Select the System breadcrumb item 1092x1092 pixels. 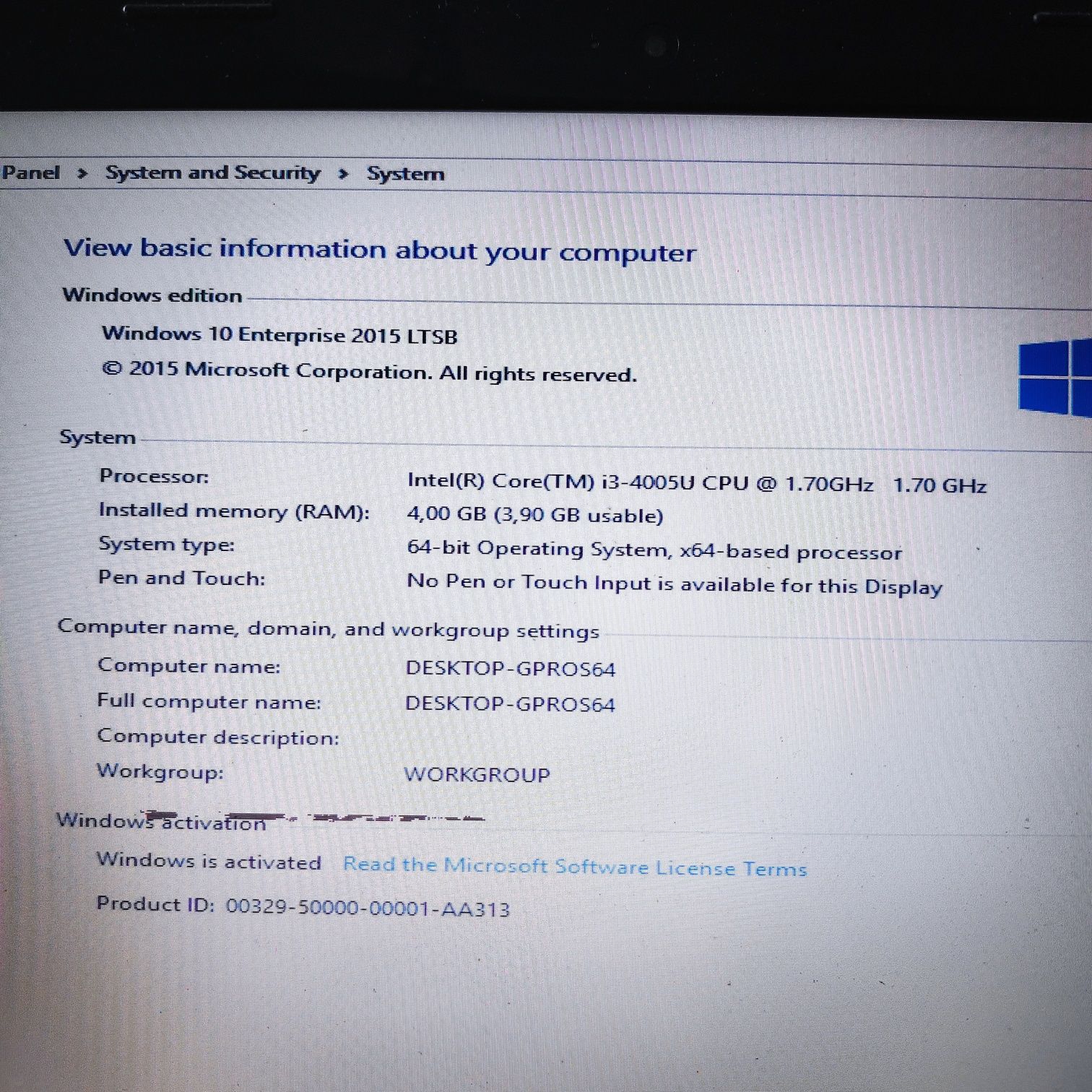coord(405,174)
